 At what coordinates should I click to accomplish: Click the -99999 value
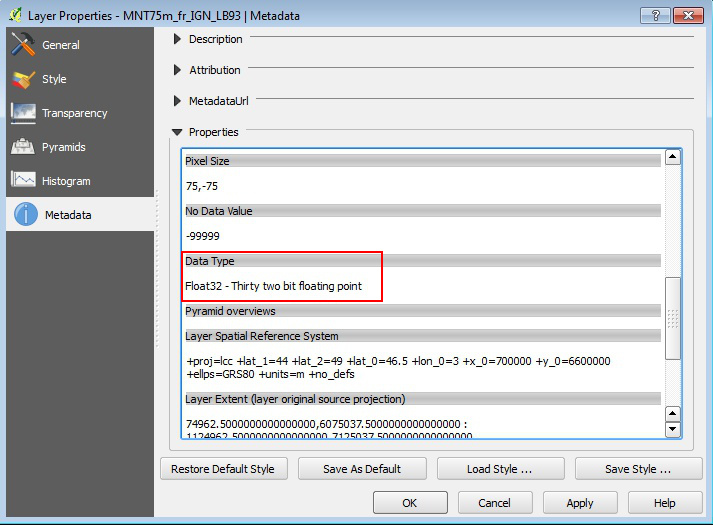coord(203,236)
